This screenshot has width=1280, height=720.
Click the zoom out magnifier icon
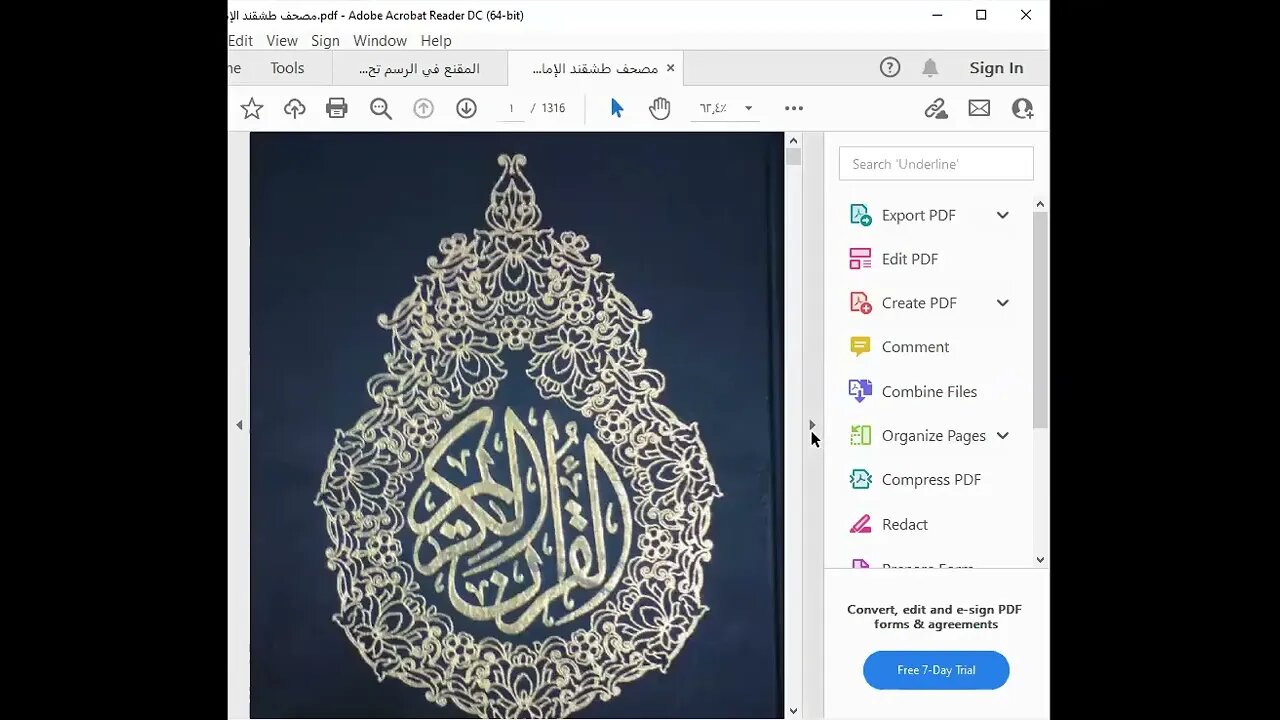click(x=381, y=108)
